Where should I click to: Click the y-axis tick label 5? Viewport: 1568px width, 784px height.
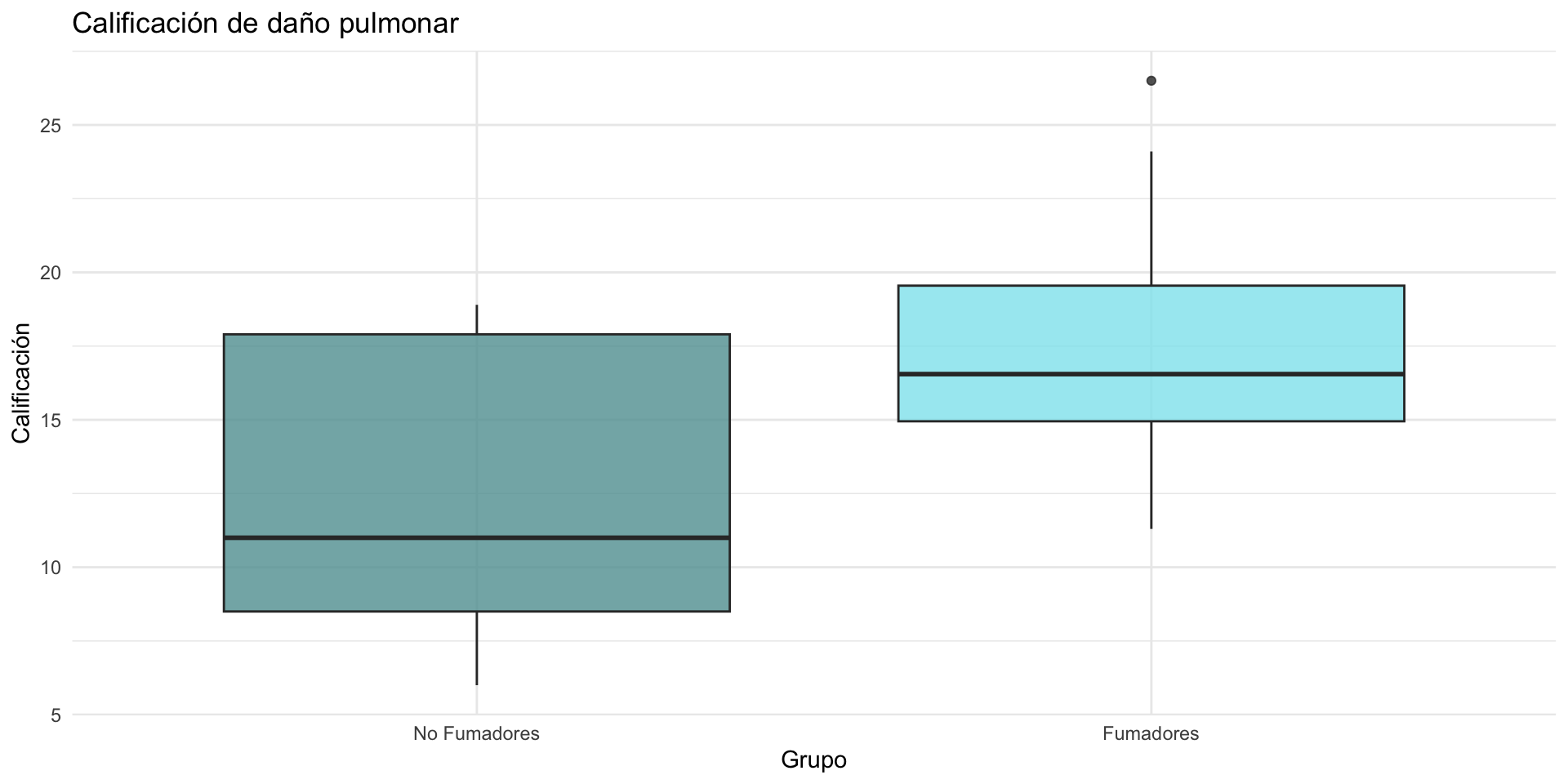point(56,715)
